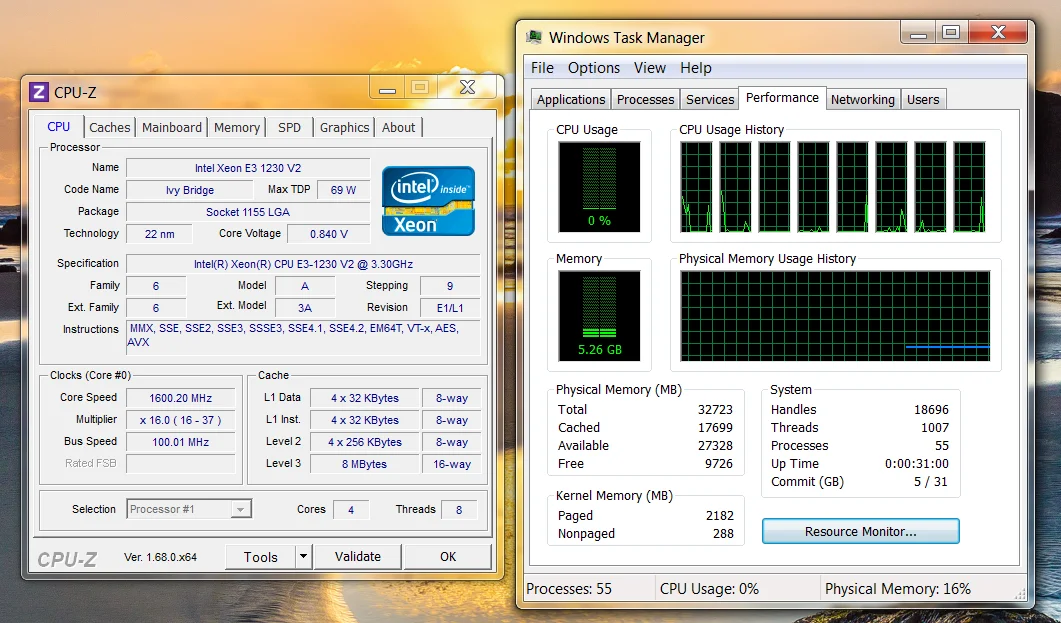Click the CPU Usage 0 % meter
This screenshot has height=623, width=1061.
[600, 187]
